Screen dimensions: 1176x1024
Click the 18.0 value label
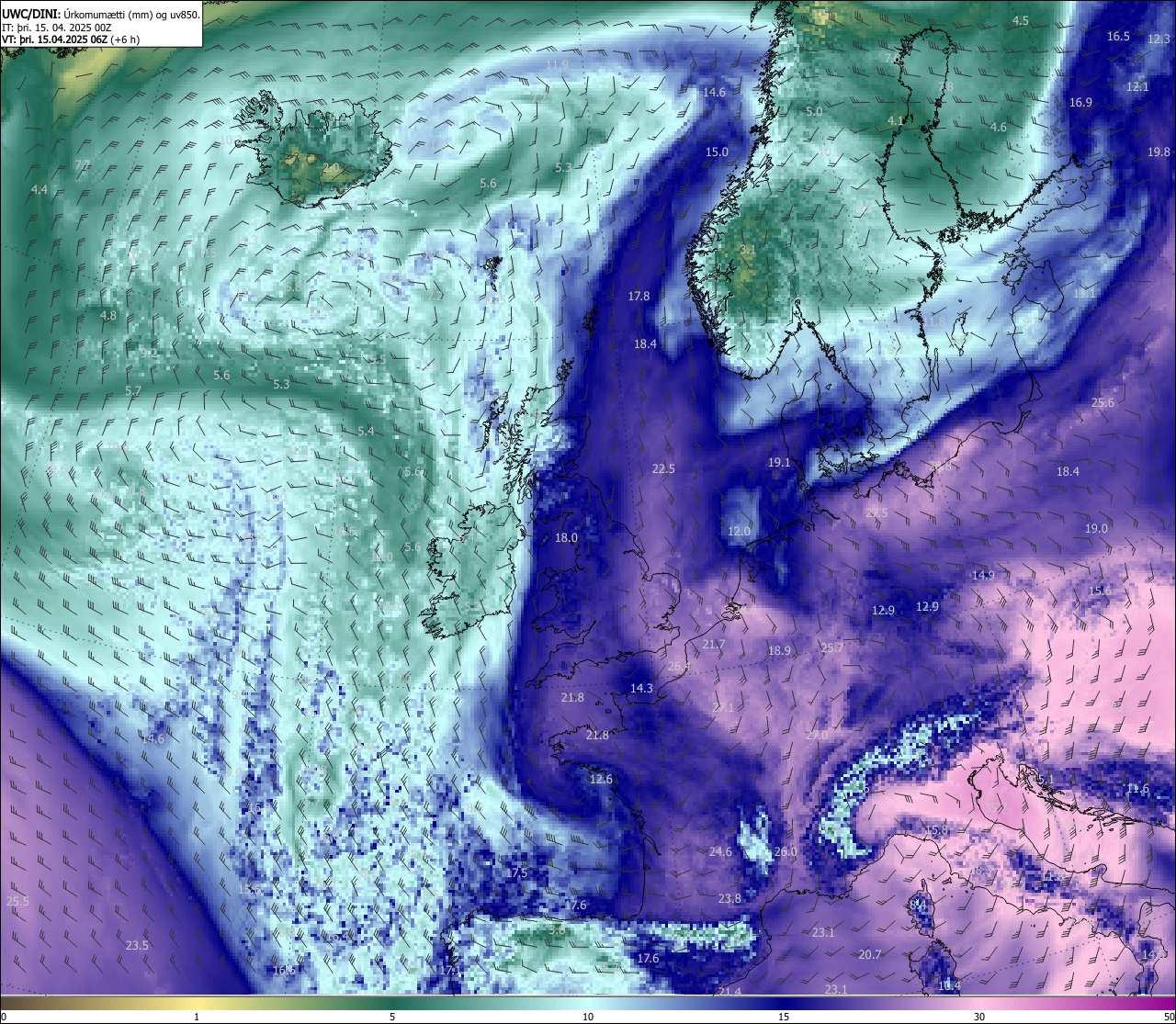pos(566,537)
